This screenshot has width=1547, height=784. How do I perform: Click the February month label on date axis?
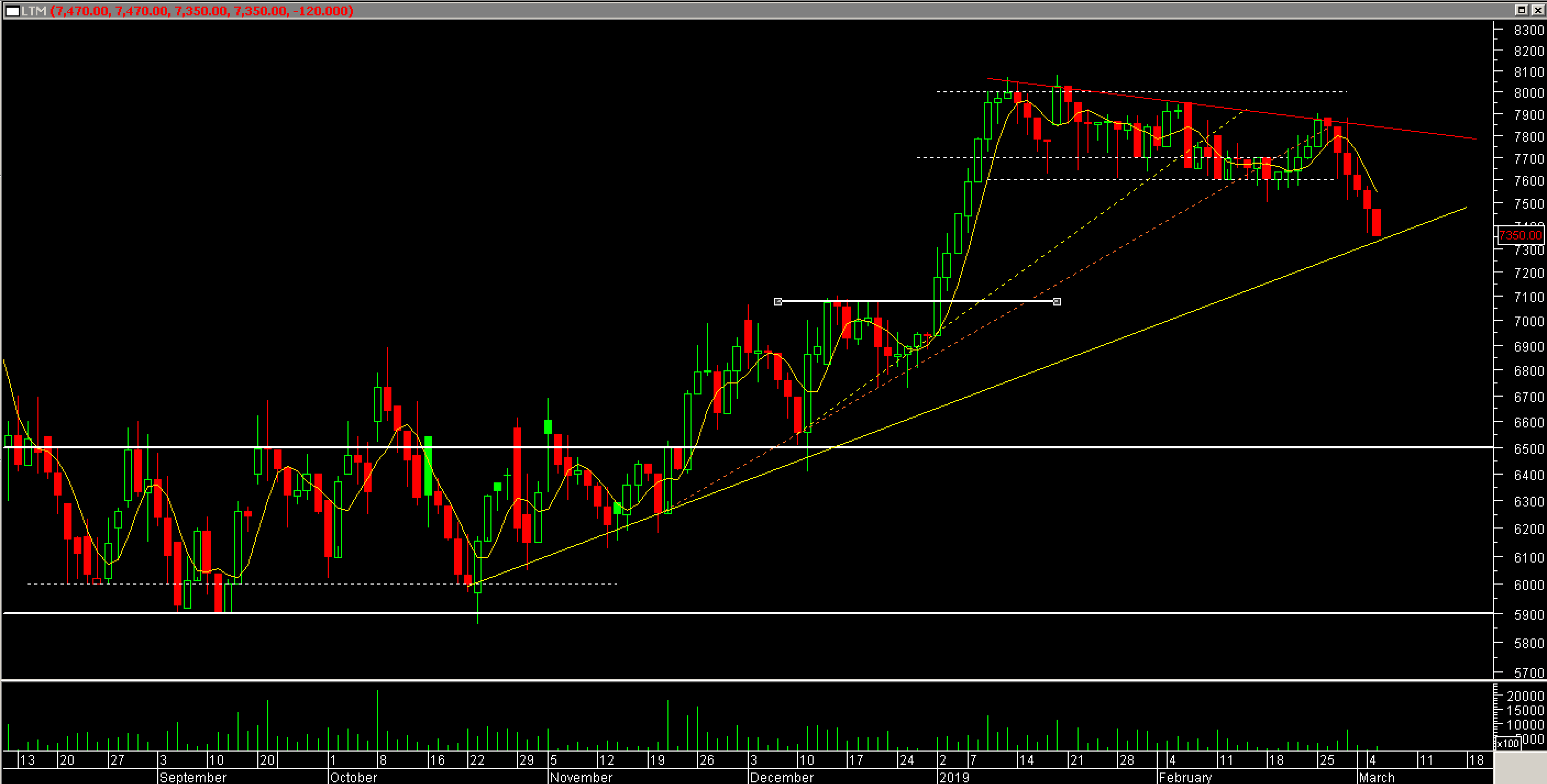tap(1185, 777)
